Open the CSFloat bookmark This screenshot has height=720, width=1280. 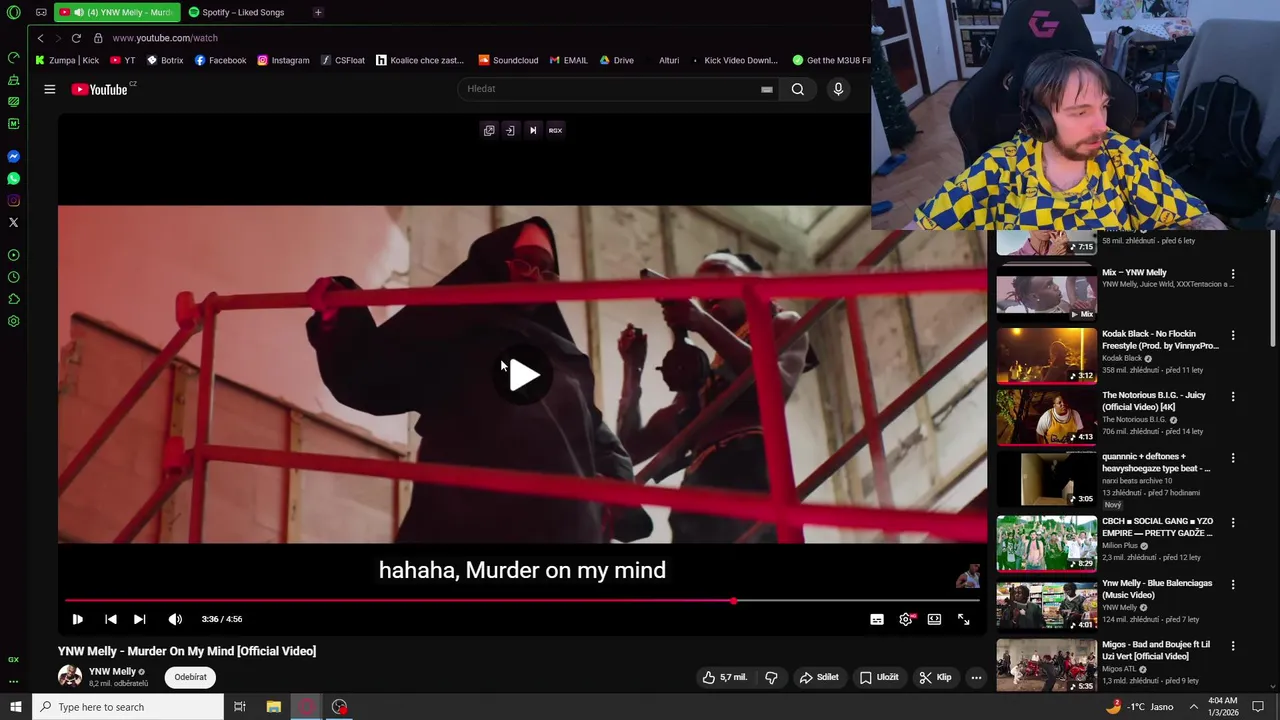click(x=343, y=60)
